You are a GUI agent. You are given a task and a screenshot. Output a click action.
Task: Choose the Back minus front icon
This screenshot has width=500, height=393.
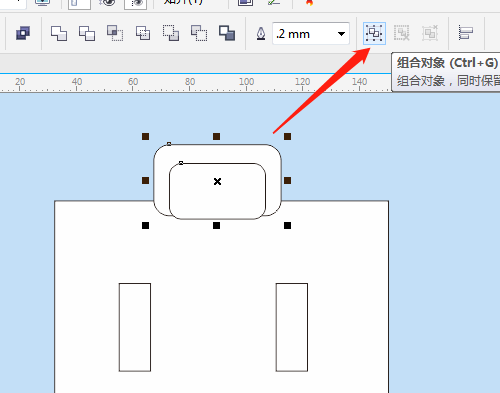pos(199,33)
